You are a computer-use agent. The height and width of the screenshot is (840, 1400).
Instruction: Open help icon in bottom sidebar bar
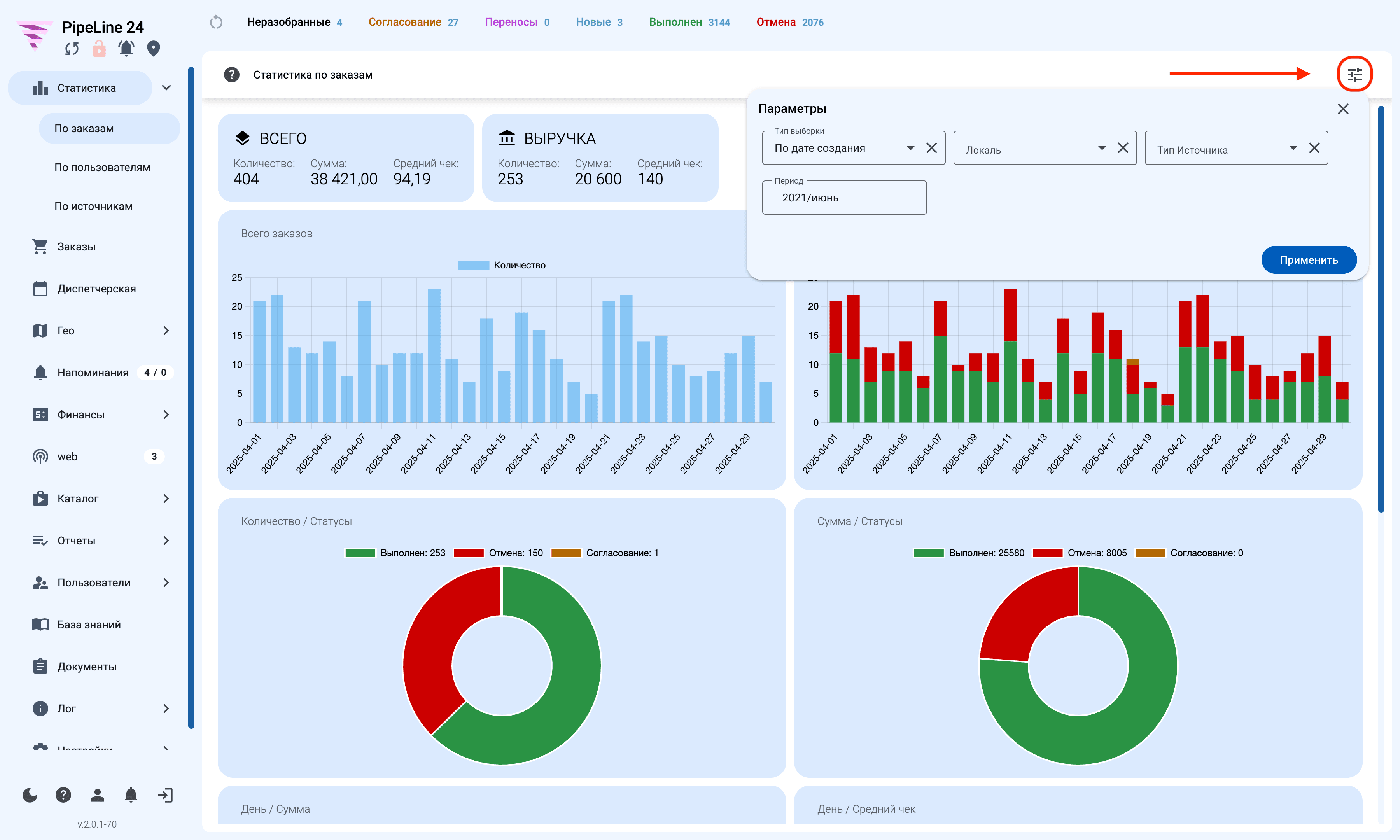click(63, 795)
